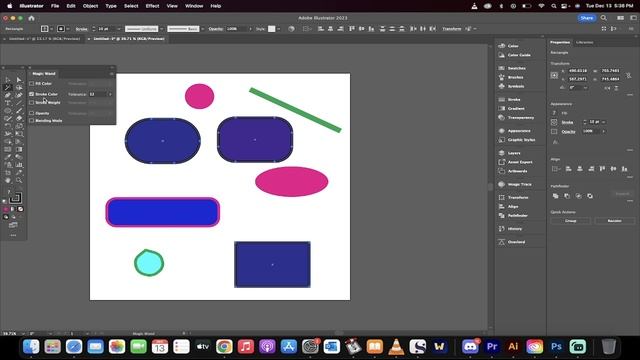This screenshot has height=360, width=640.
Task: Click the X position field in Transform
Action: (x=578, y=71)
